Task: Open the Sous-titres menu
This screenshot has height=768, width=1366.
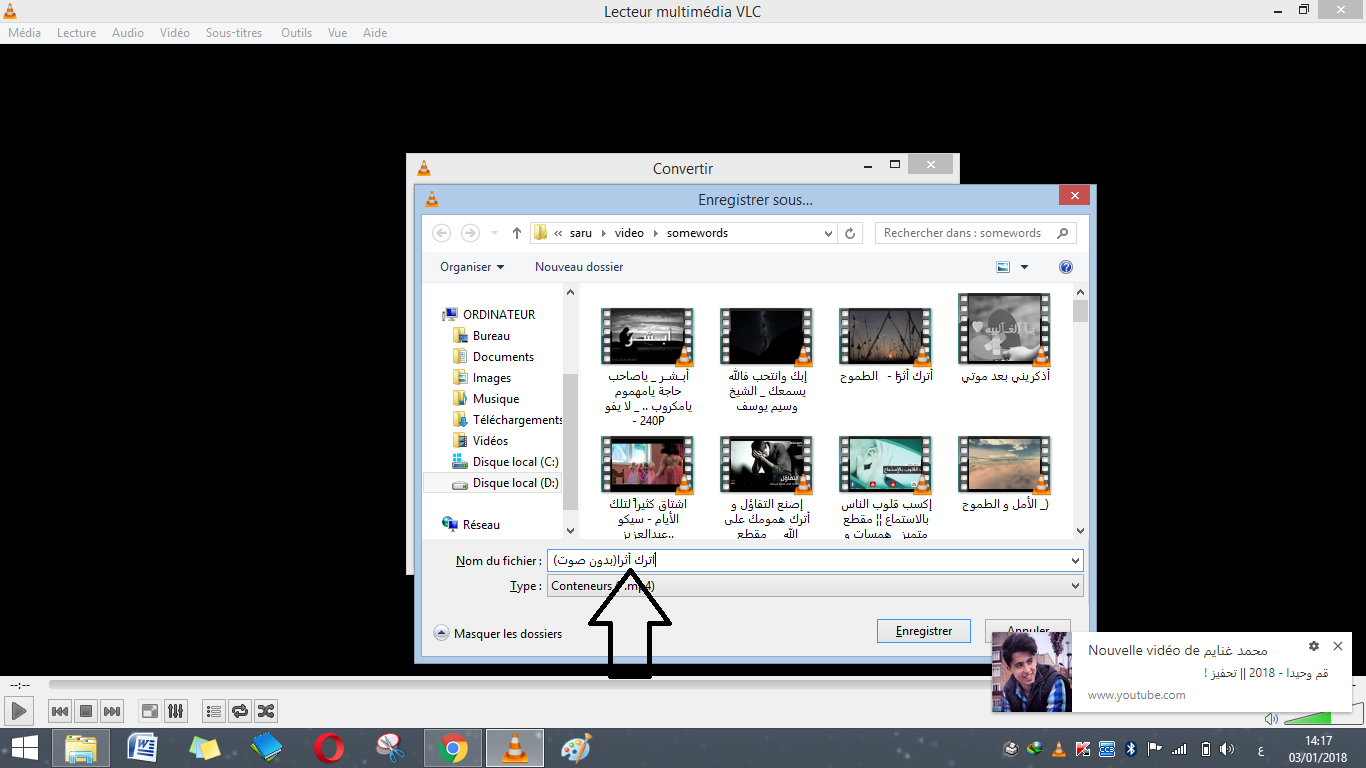Action: [234, 33]
